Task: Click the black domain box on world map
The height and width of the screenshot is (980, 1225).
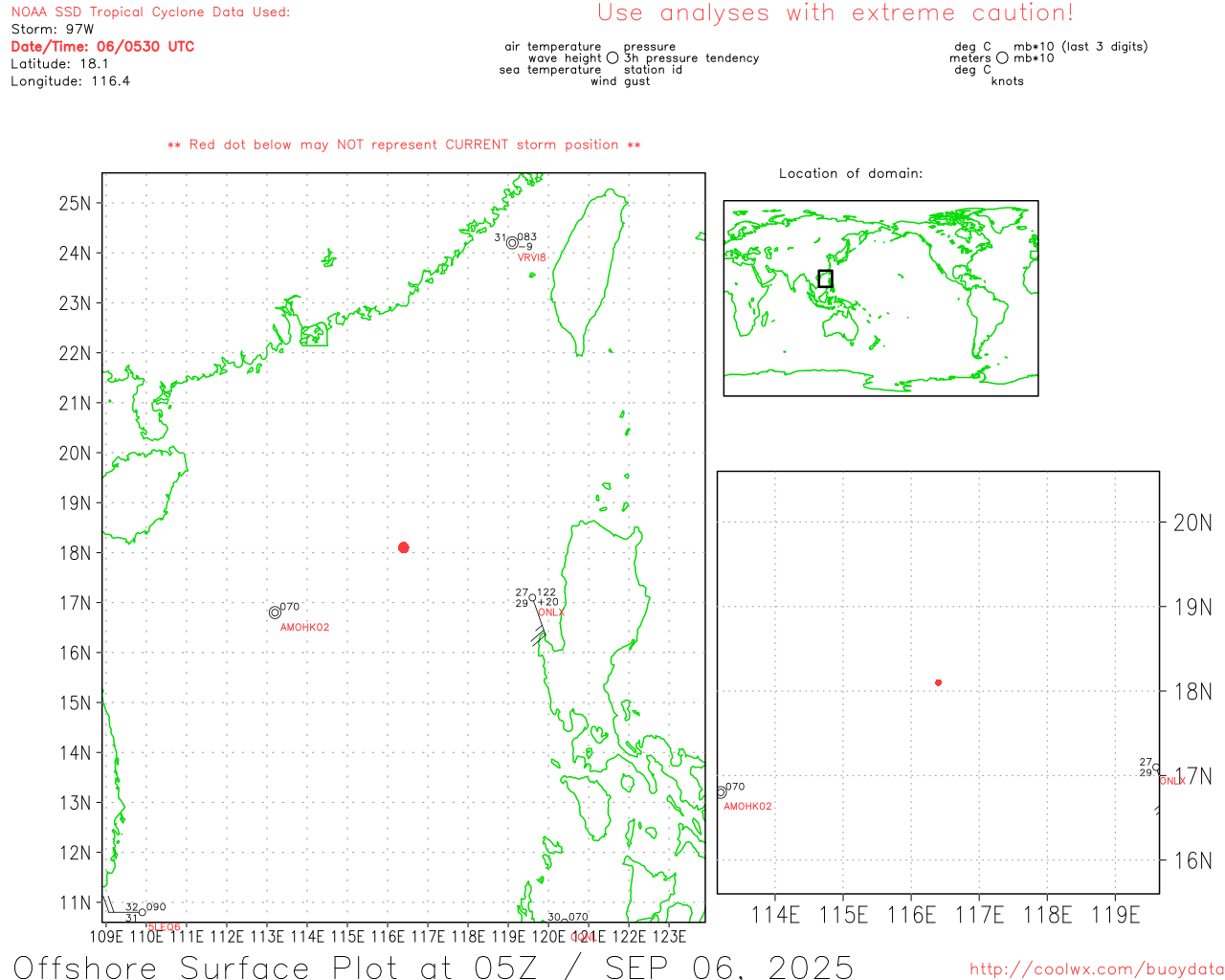Action: point(825,278)
